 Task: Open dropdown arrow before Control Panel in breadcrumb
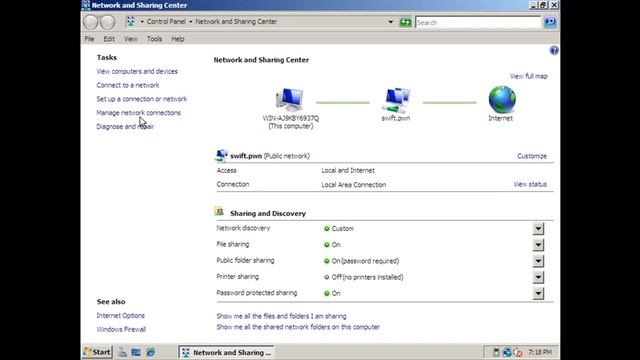tap(142, 22)
